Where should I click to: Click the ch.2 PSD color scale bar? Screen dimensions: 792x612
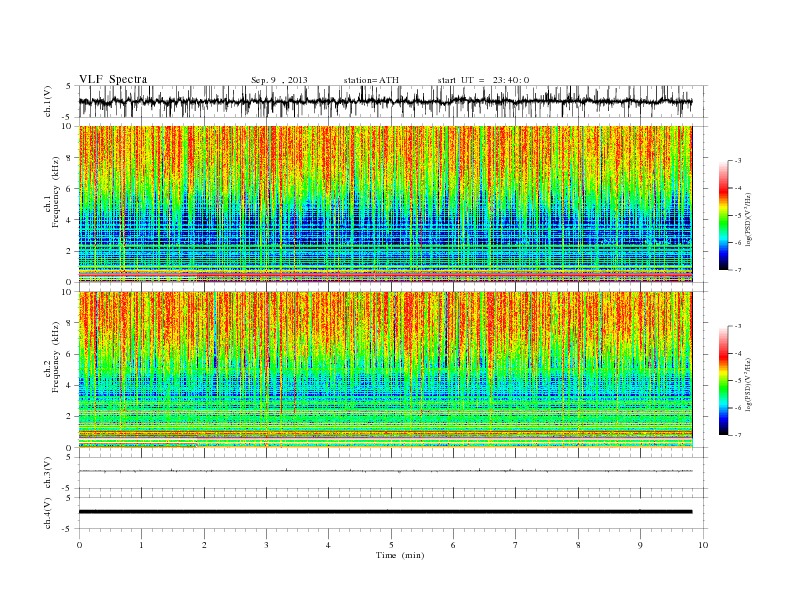pos(723,380)
